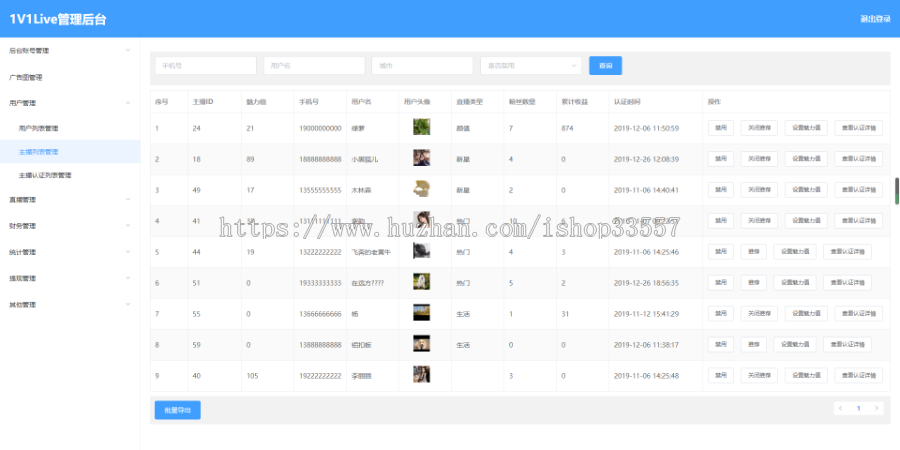Click 设置魅力值 for host ID 40
This screenshot has height=450, width=900.
806,375
